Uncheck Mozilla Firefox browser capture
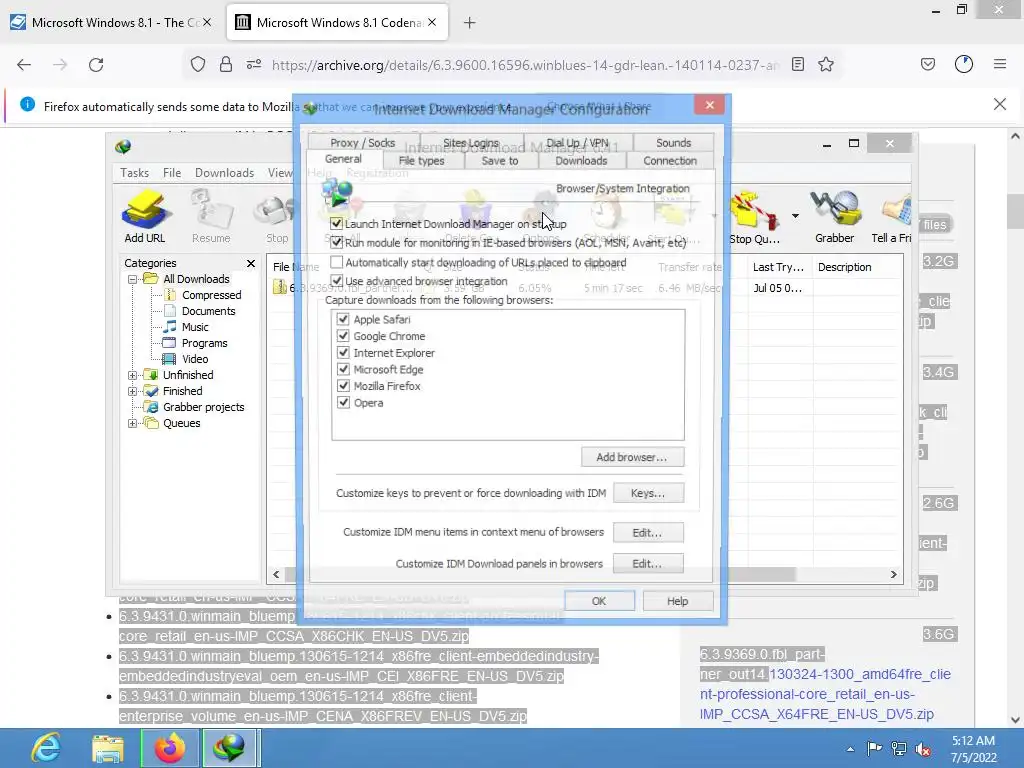 (x=344, y=386)
